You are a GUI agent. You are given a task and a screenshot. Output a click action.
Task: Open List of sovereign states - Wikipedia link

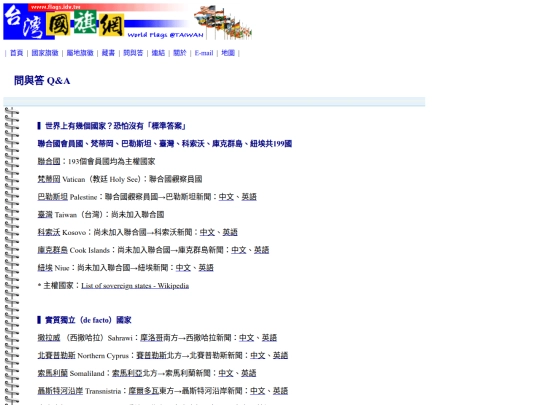tap(135, 285)
